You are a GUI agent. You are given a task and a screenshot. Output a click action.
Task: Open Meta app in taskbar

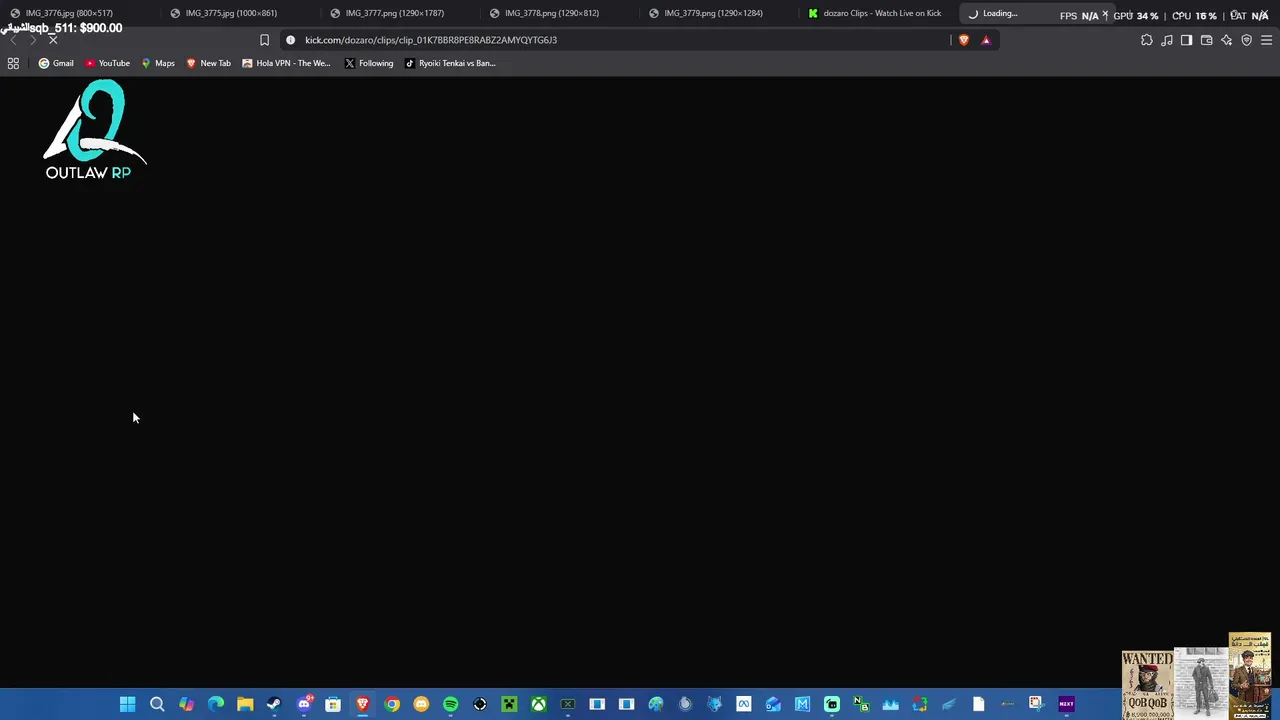pyautogui.click(x=743, y=704)
